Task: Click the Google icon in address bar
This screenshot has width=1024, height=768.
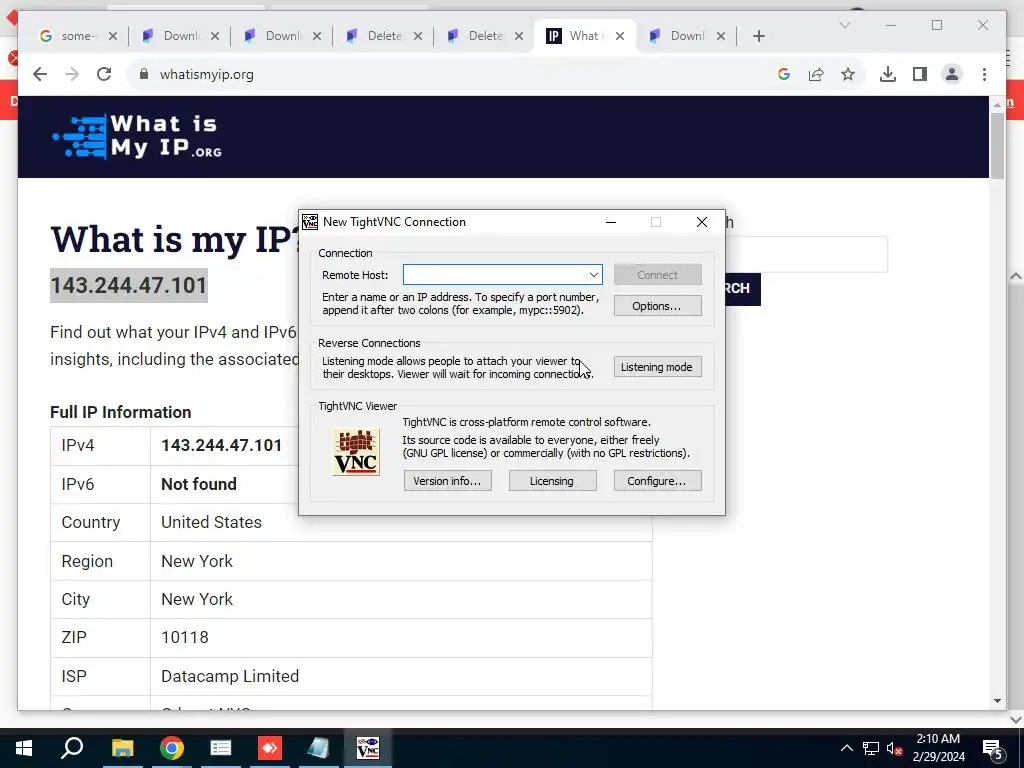Action: point(784,74)
